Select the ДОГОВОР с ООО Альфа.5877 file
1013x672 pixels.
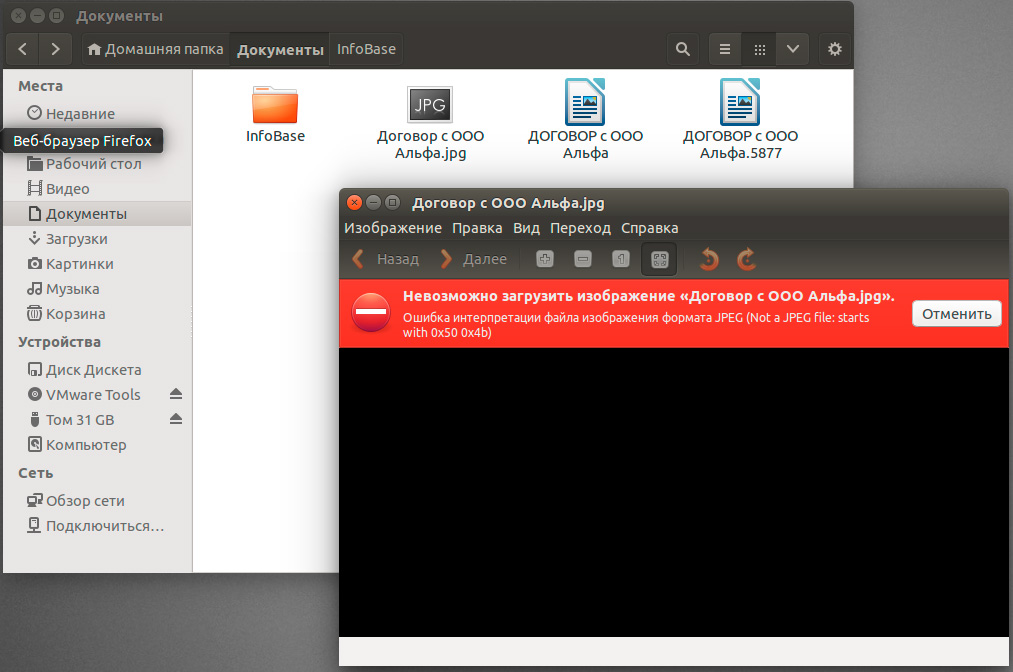click(740, 118)
